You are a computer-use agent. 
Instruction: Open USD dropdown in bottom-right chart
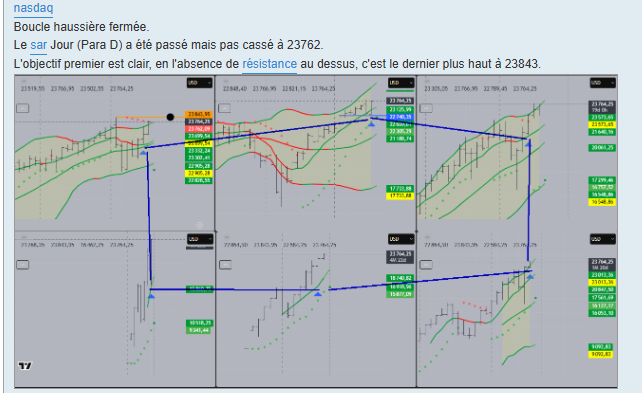pos(603,239)
